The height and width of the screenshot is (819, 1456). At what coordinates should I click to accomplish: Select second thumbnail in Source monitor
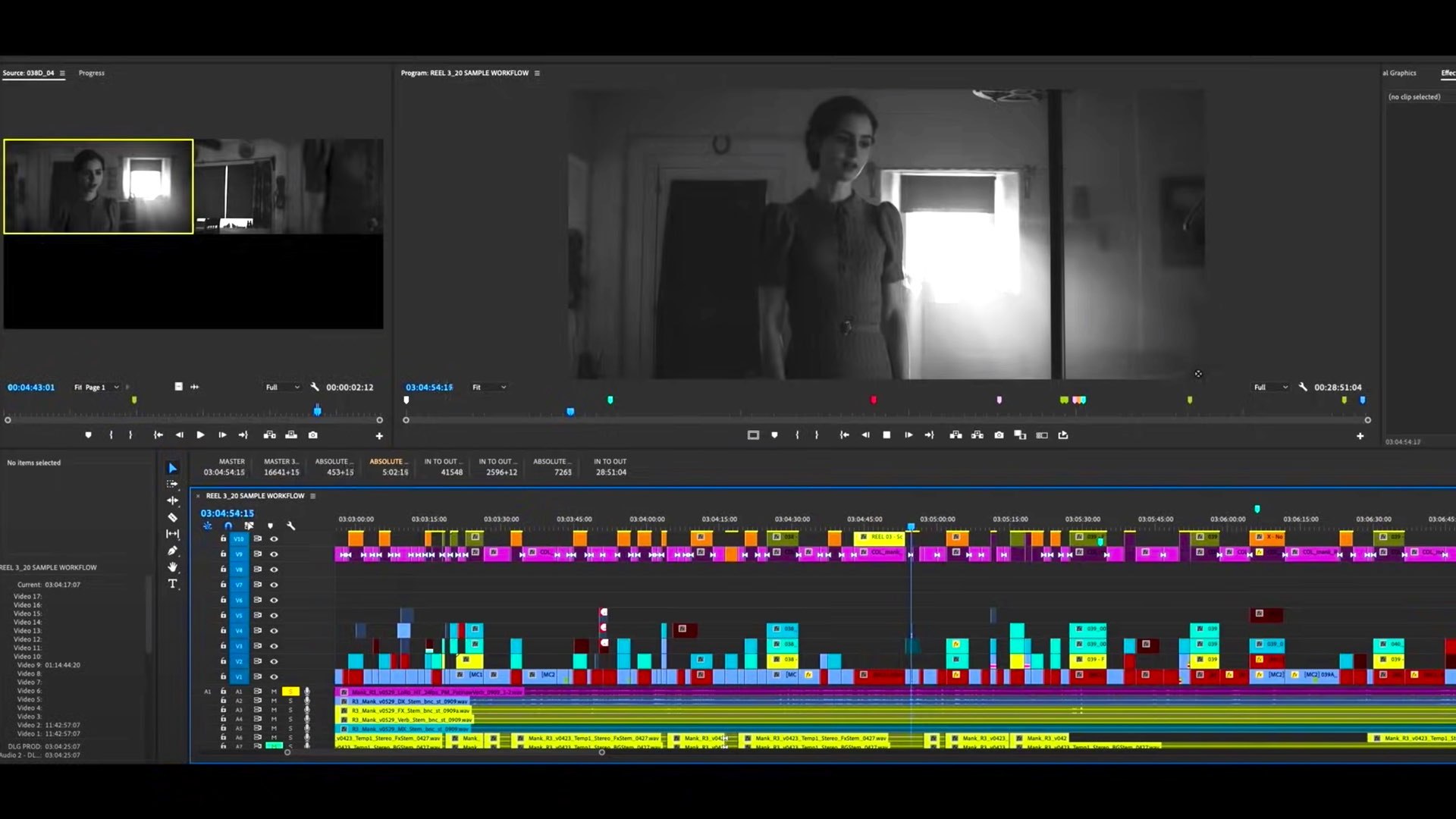click(x=288, y=186)
